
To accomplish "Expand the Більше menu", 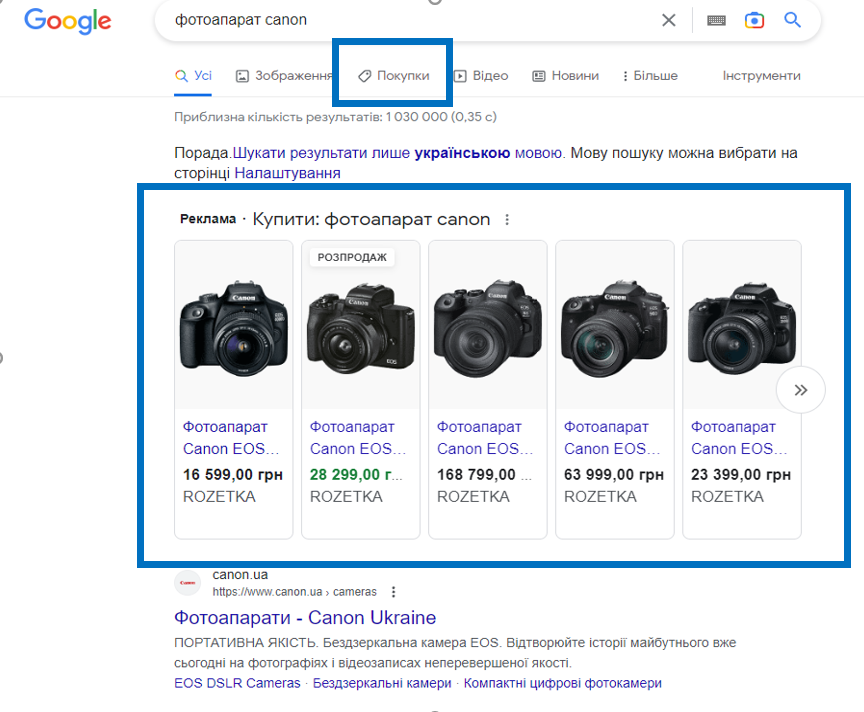I will point(650,75).
